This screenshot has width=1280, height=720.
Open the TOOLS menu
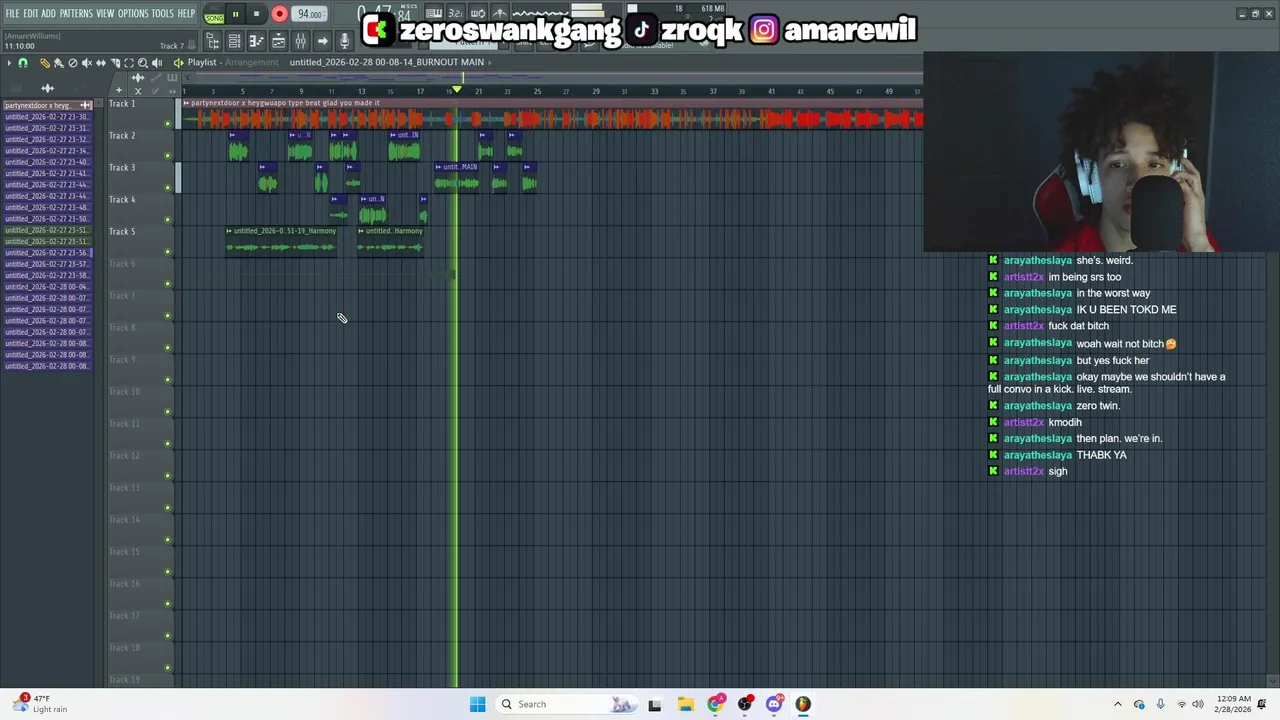pos(162,13)
